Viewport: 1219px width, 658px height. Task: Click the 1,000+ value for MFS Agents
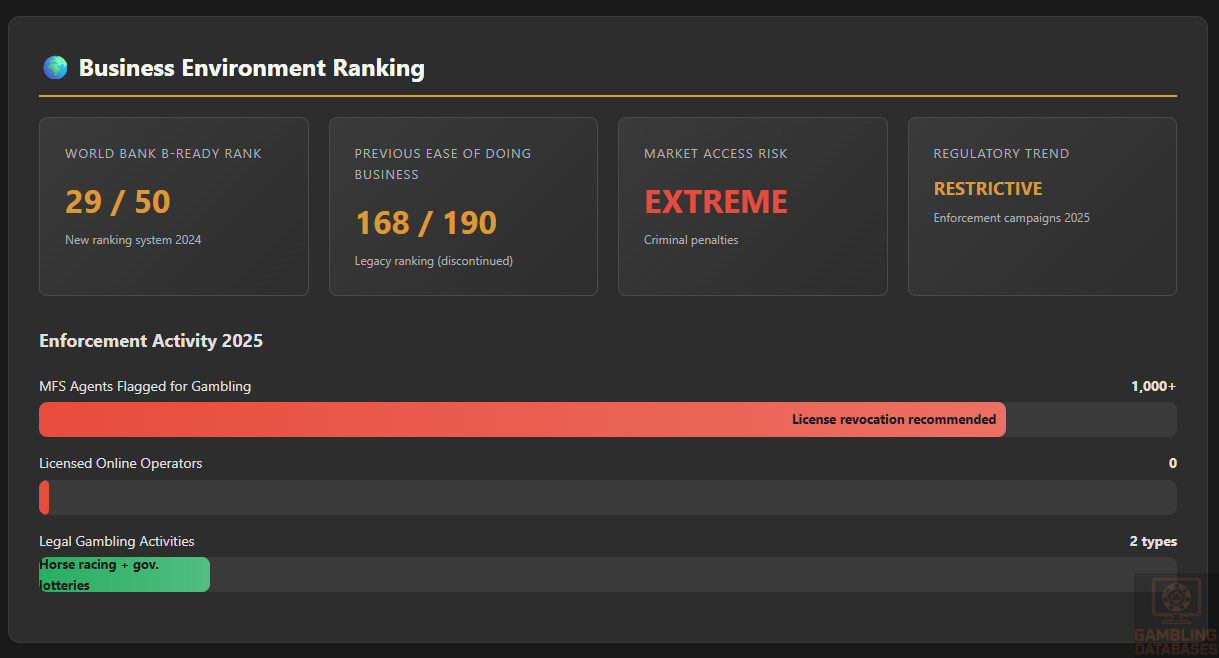pyautogui.click(x=1153, y=387)
